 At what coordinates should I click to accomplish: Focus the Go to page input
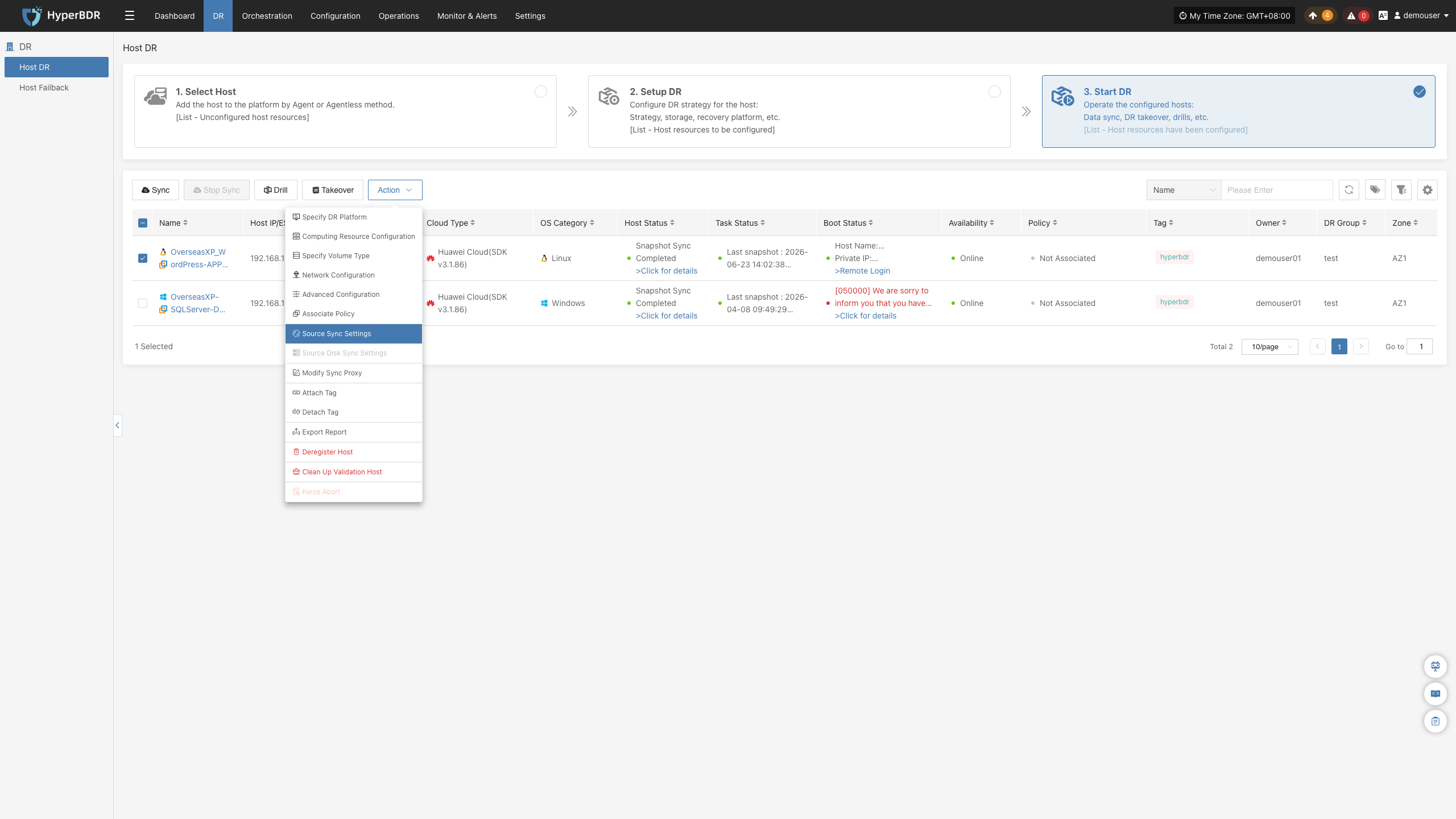(1420, 346)
